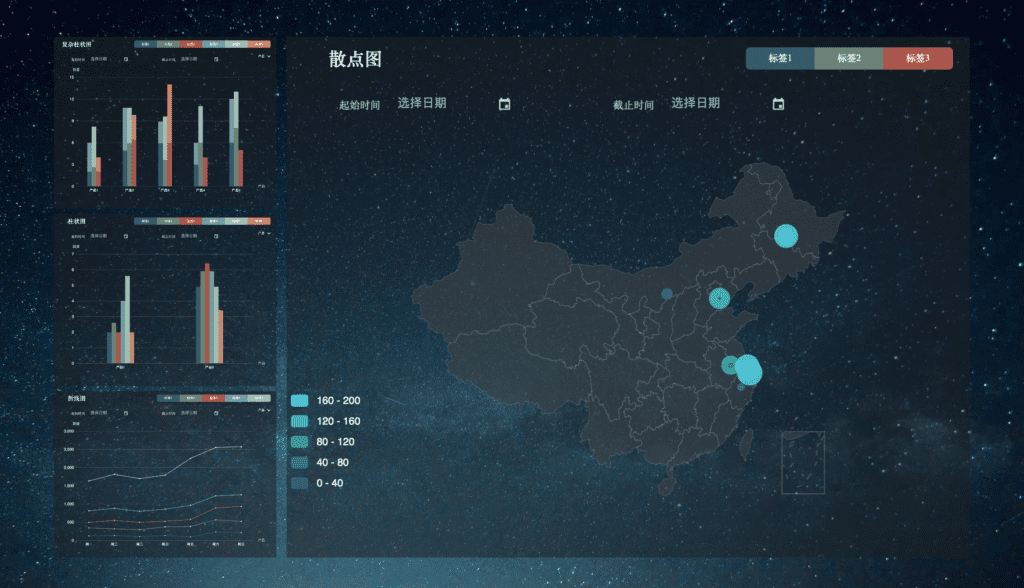
Task: Toggle red legend segment in 复杂柱状图
Action: [x=191, y=44]
